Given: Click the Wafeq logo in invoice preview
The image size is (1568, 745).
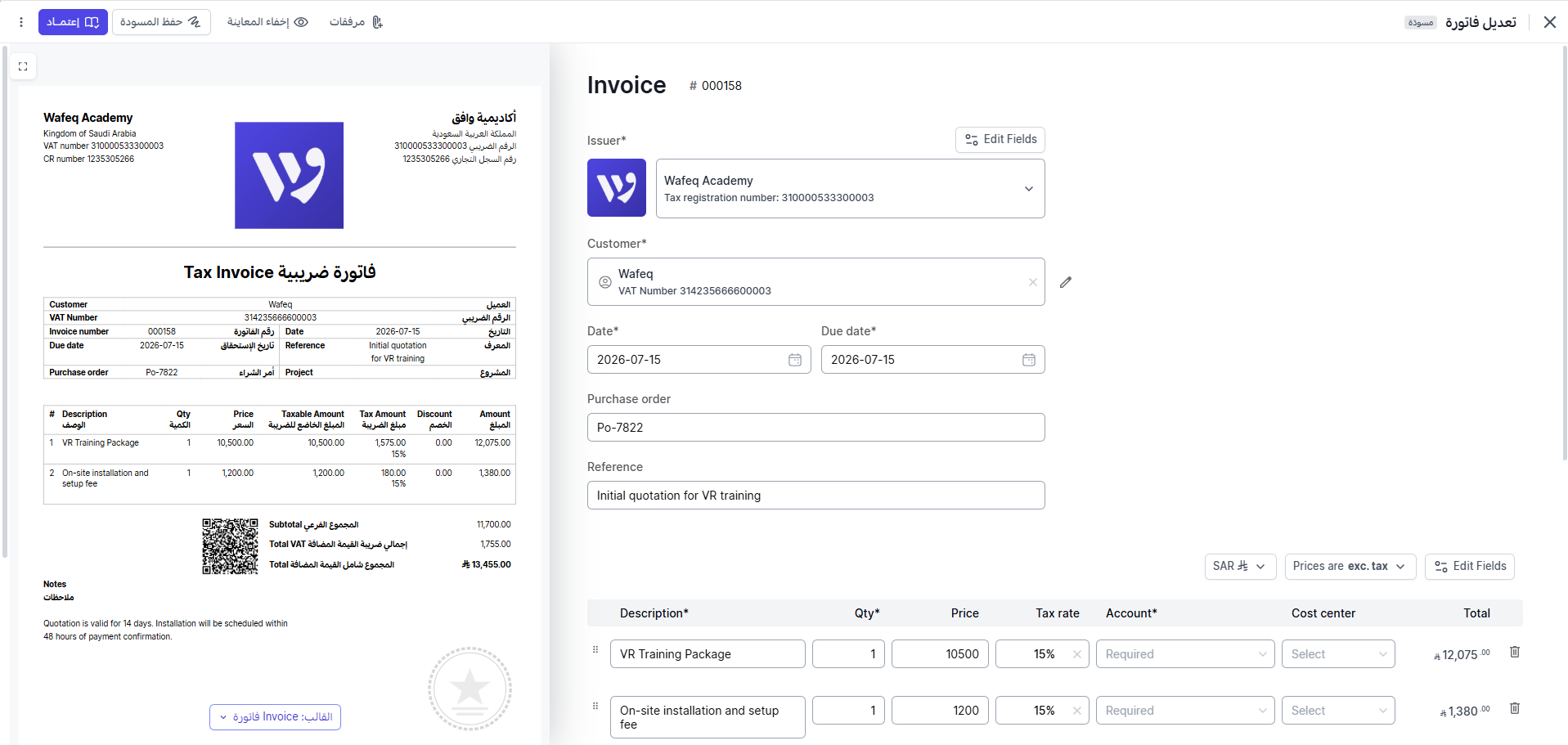Looking at the screenshot, I should (289, 175).
